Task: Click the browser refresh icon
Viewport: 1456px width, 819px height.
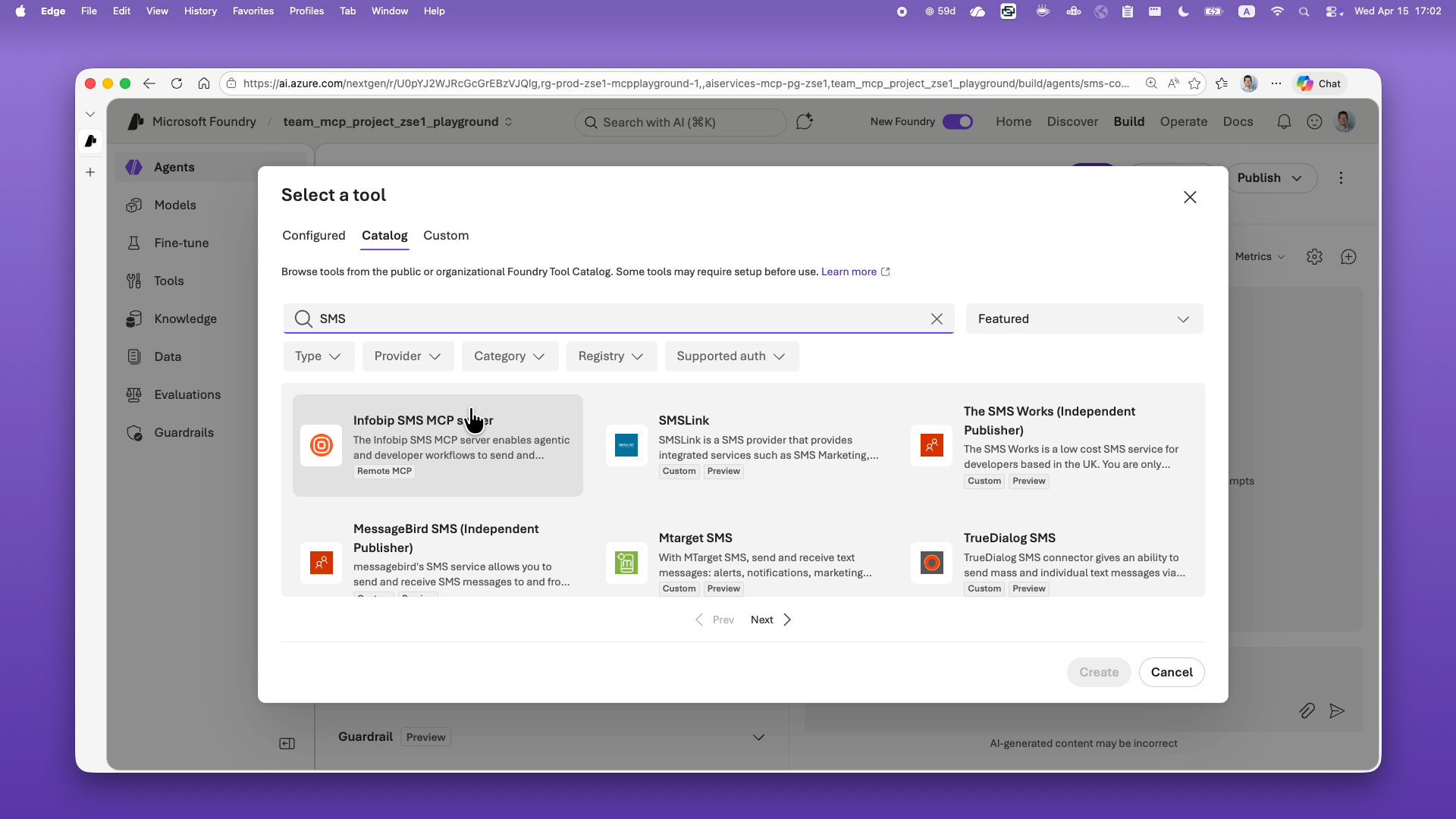Action: coord(177,83)
